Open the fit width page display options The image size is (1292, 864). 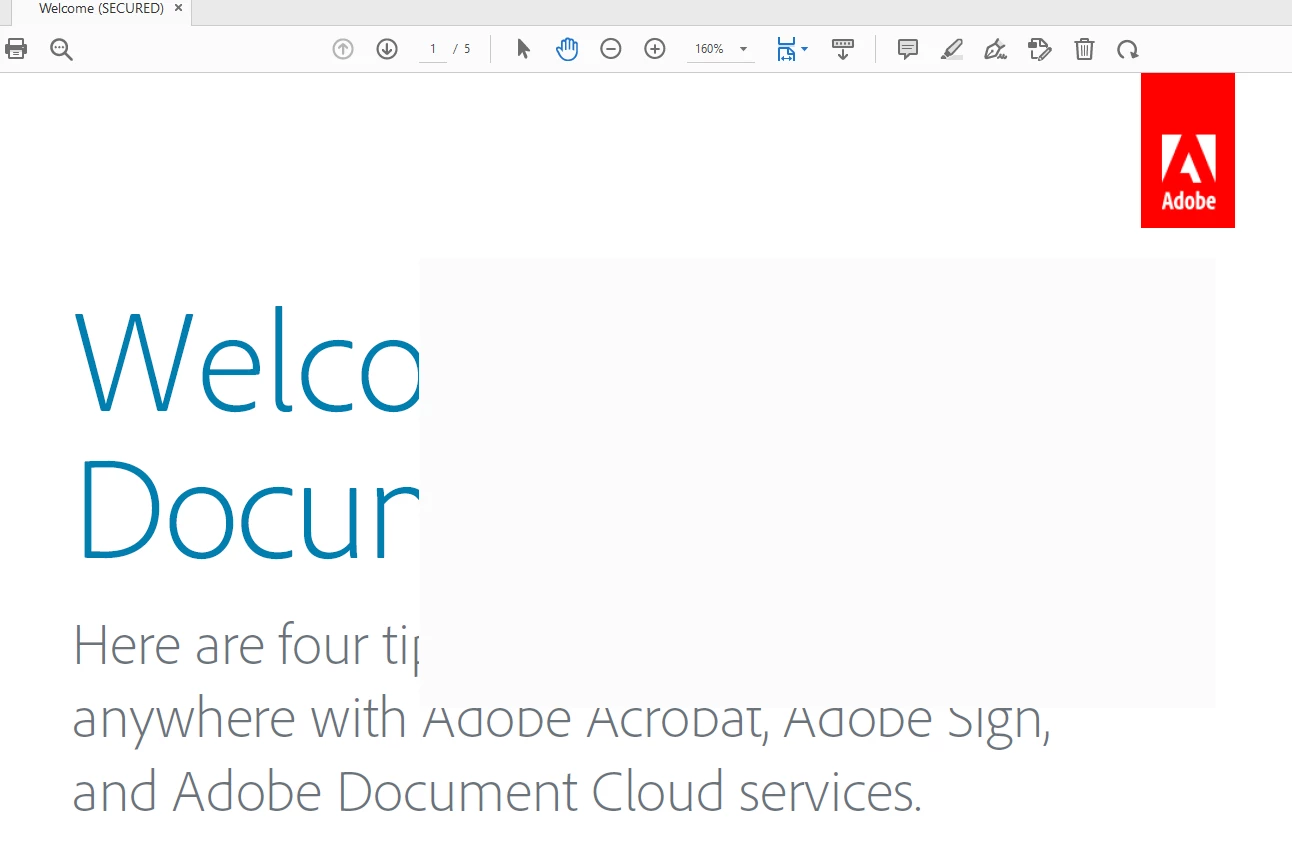pos(792,49)
